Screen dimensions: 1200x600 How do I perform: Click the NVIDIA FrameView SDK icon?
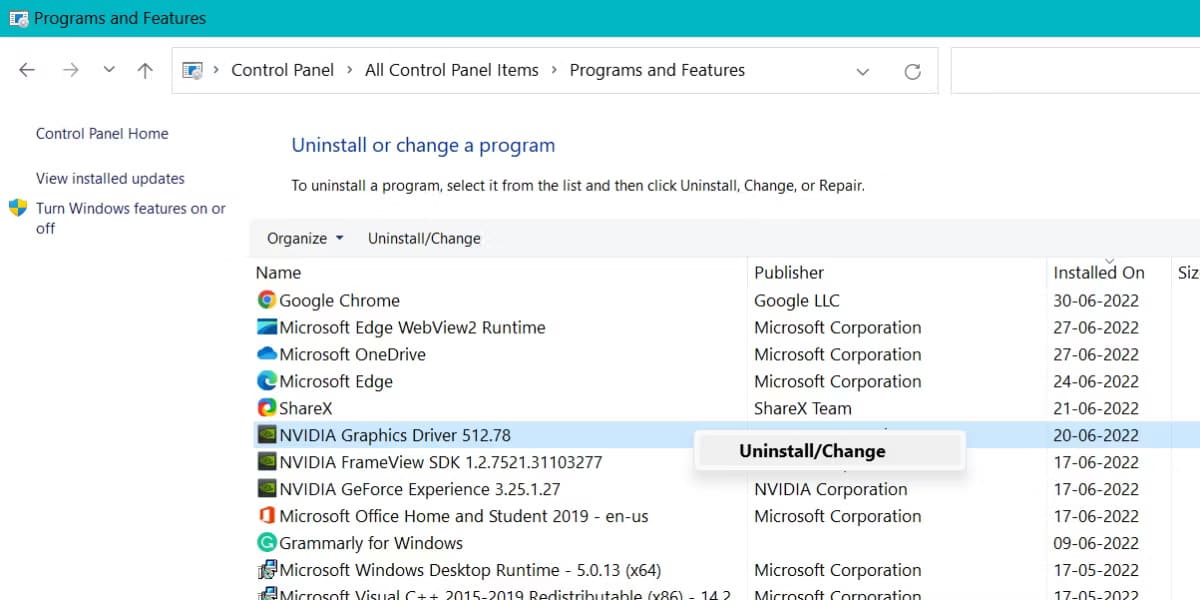click(267, 462)
